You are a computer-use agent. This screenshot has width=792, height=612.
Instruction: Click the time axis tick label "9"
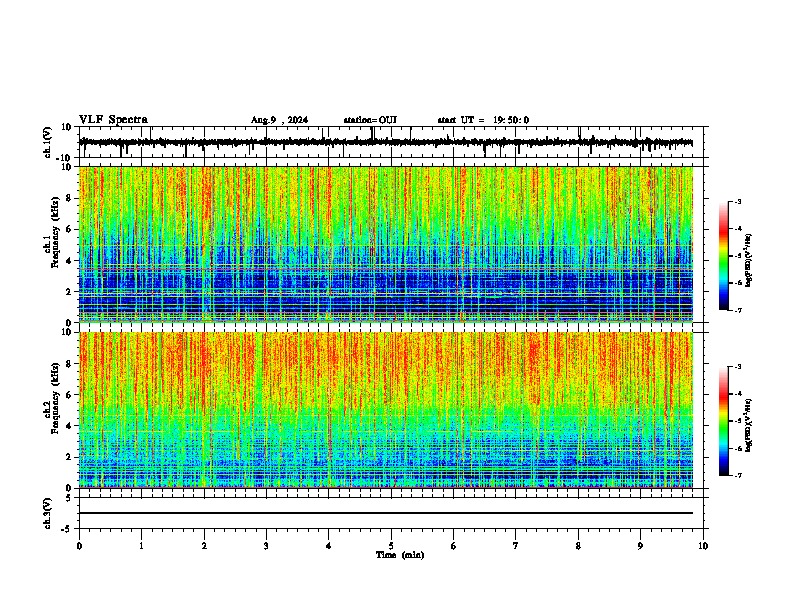(x=640, y=546)
